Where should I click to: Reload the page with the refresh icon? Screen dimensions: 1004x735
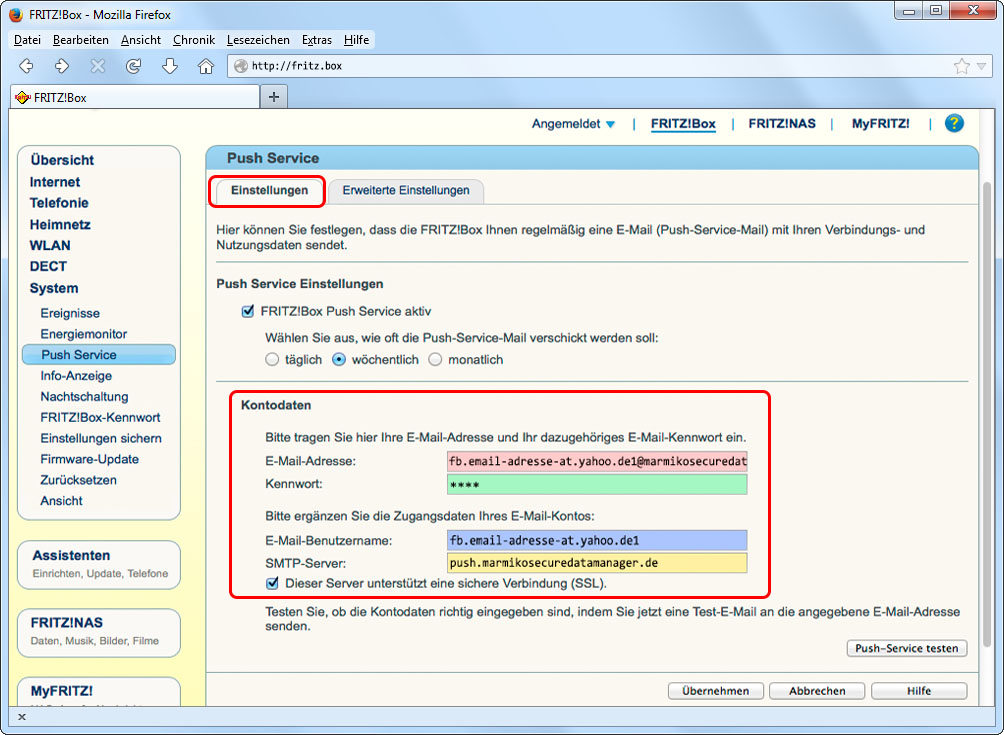pyautogui.click(x=133, y=66)
